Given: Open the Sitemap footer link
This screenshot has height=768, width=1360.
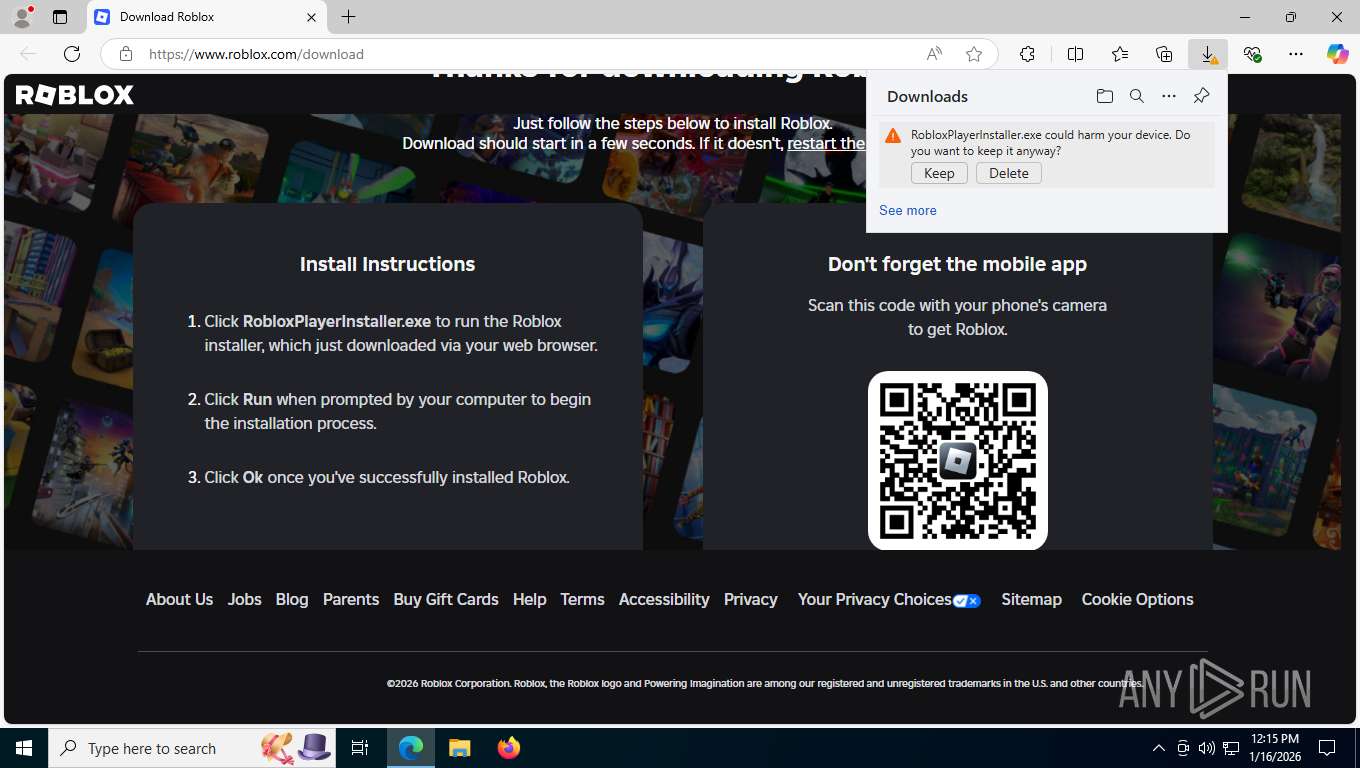Looking at the screenshot, I should click(1031, 599).
